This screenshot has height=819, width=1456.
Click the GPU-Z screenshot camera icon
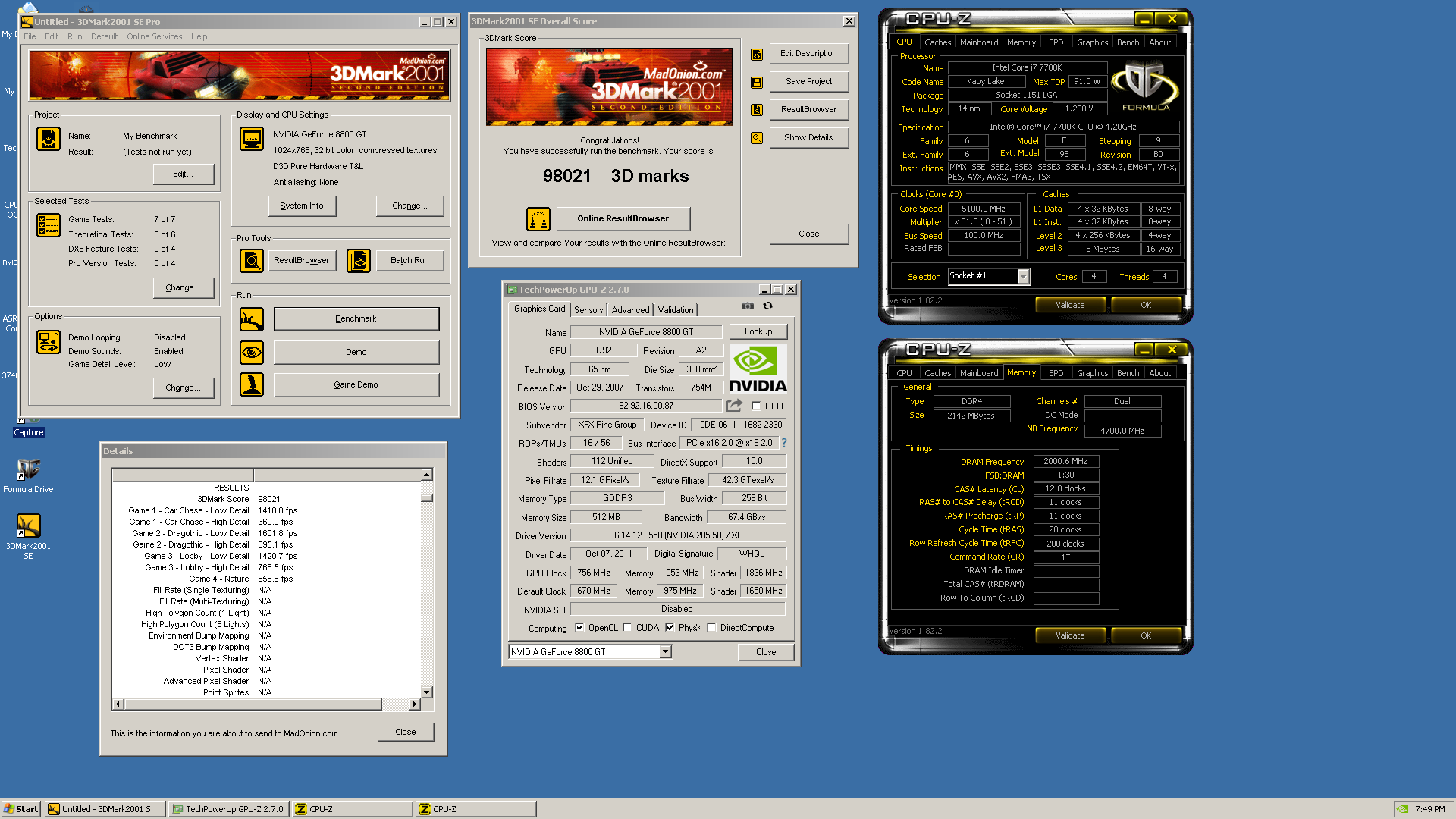(x=748, y=306)
